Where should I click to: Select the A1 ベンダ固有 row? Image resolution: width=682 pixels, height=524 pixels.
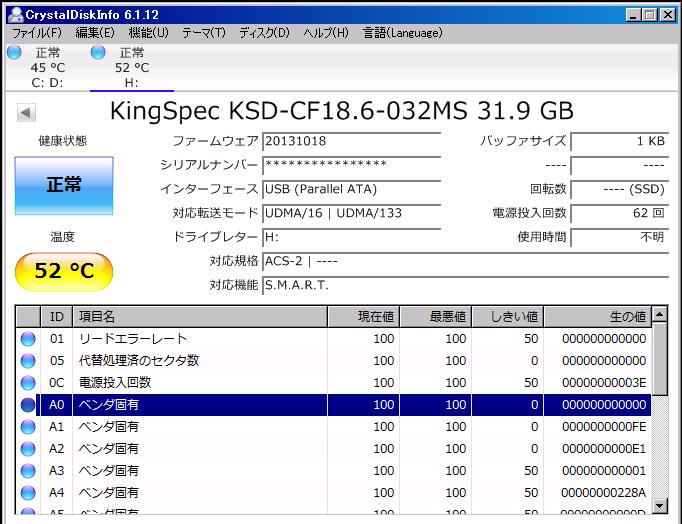(333, 427)
